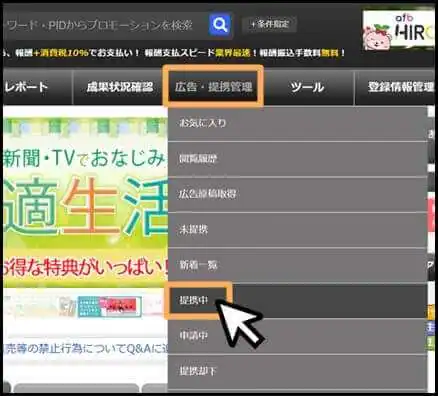Open the ツール navigation tab
Screen dimensions: 438x396
307,88
